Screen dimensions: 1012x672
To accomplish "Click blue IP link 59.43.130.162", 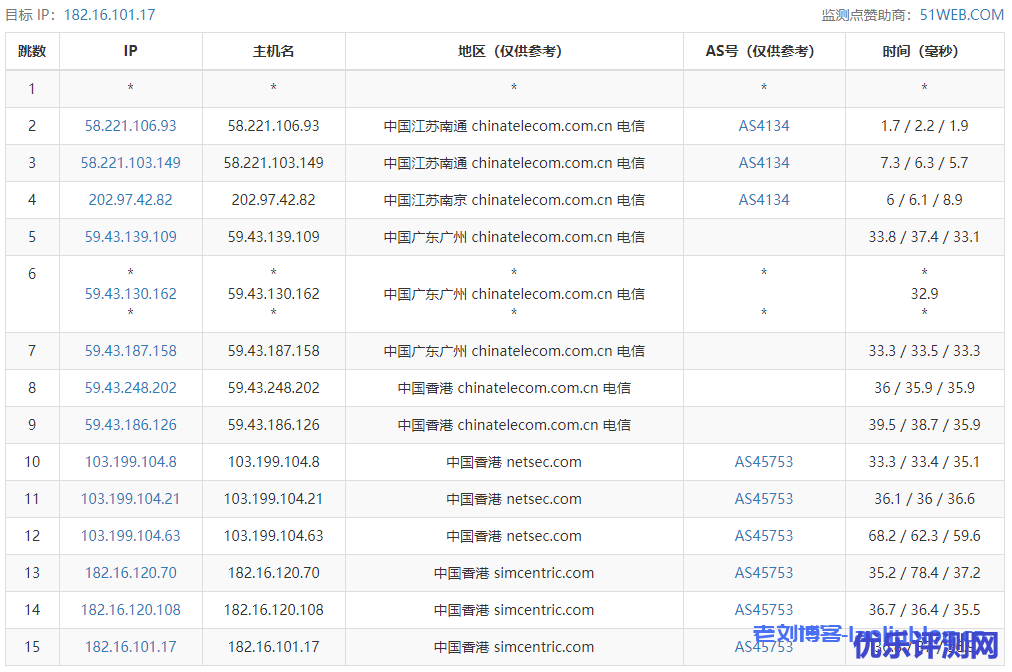I will point(131,294).
